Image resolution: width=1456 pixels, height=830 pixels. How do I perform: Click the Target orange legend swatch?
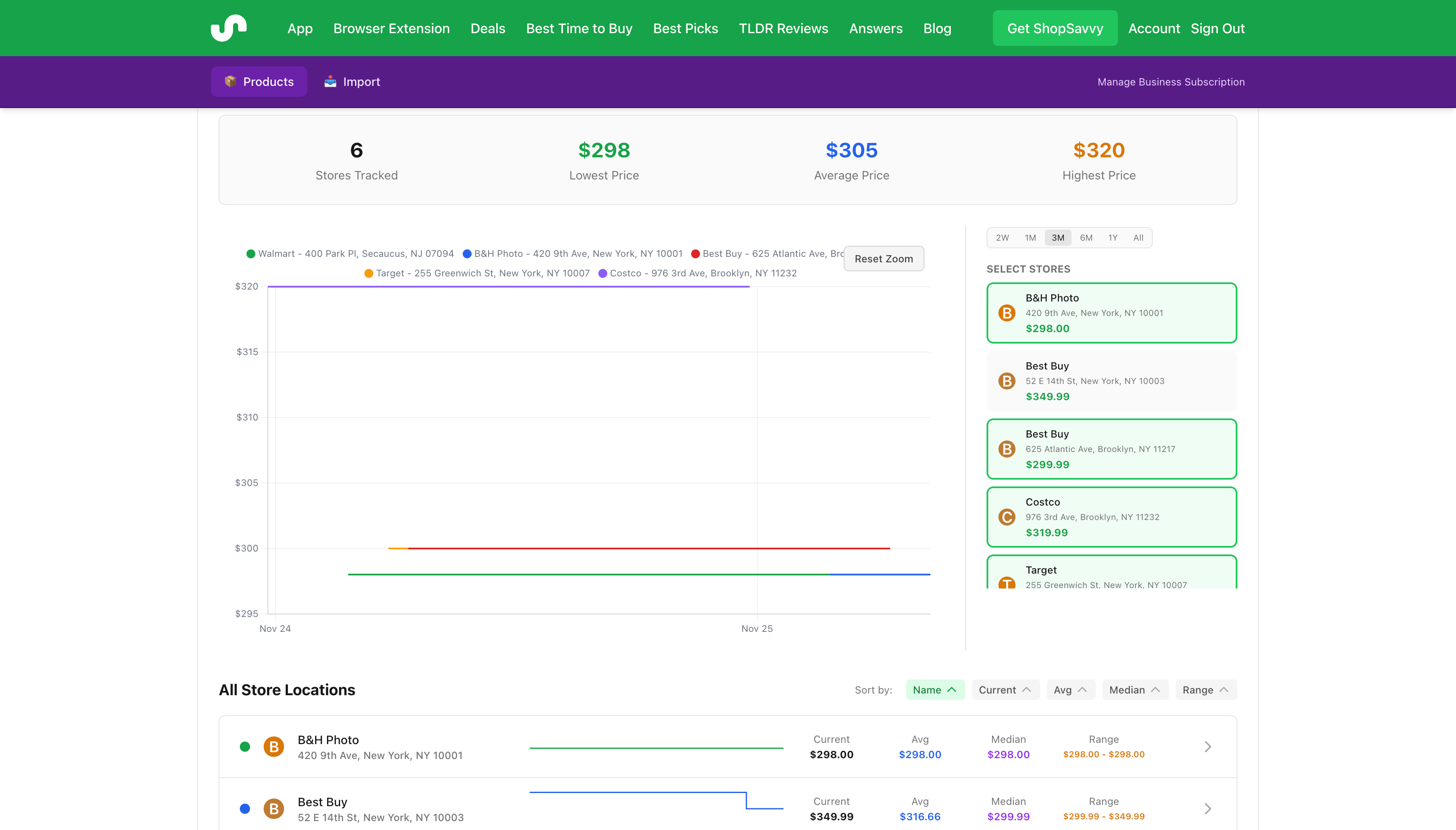(x=369, y=274)
